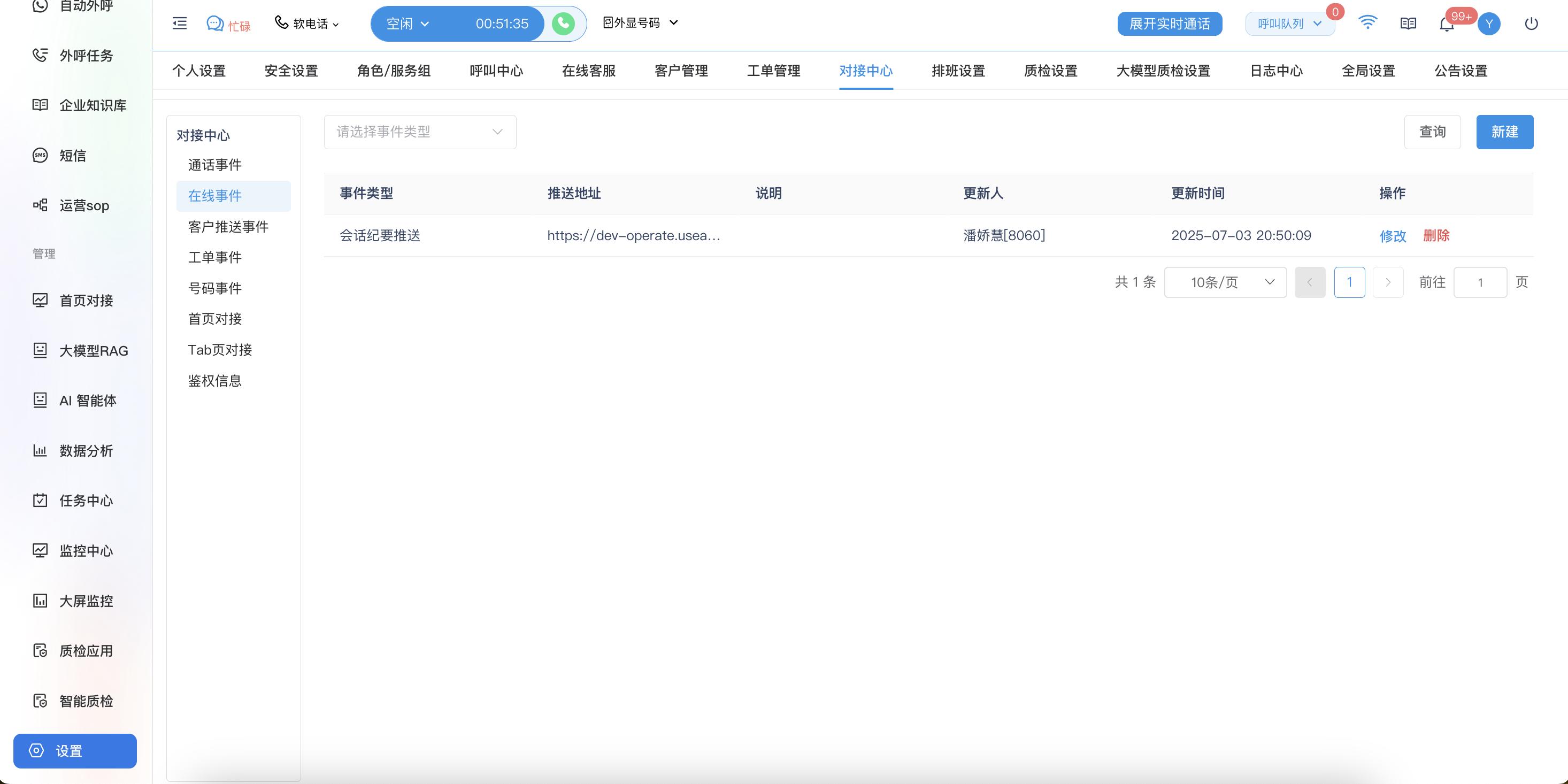Open the book help document icon
Screen dimensions: 1568x784
point(1408,23)
